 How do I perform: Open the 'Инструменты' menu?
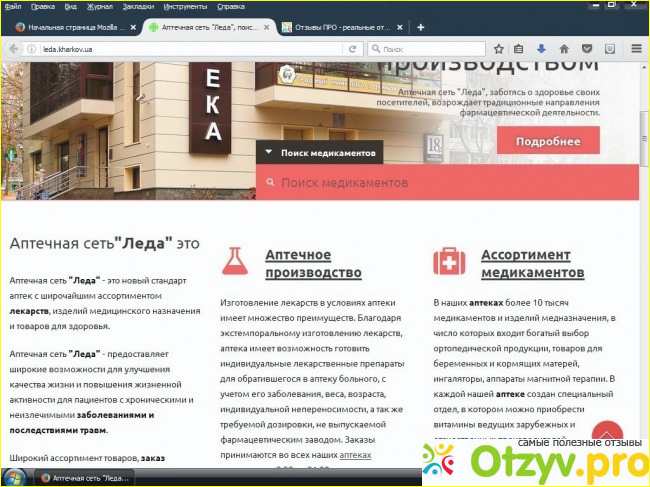185,6
